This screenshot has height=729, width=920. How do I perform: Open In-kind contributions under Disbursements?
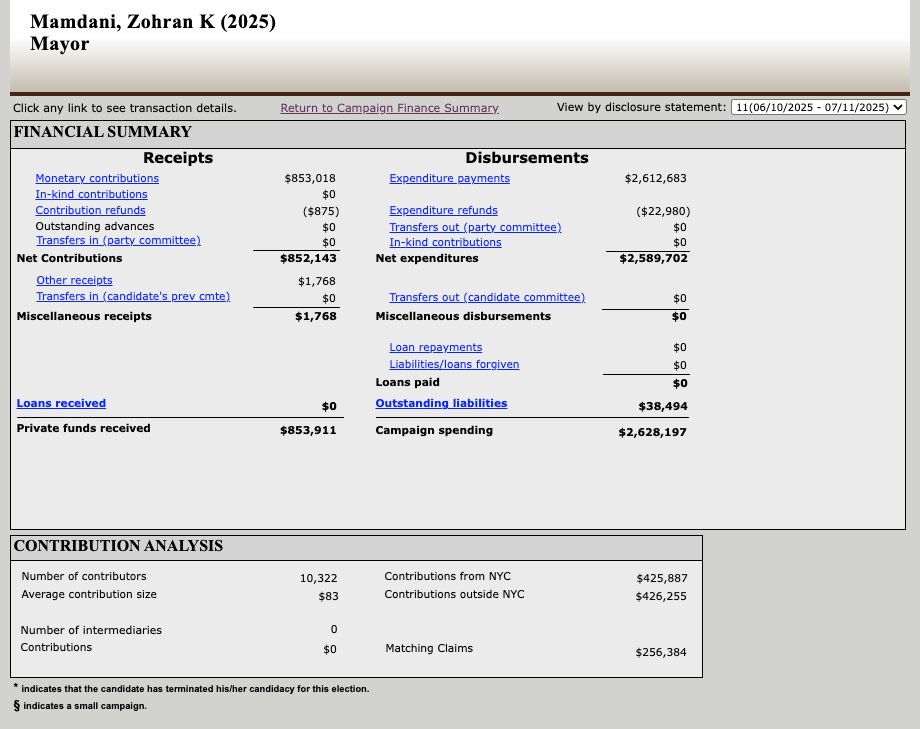445,242
